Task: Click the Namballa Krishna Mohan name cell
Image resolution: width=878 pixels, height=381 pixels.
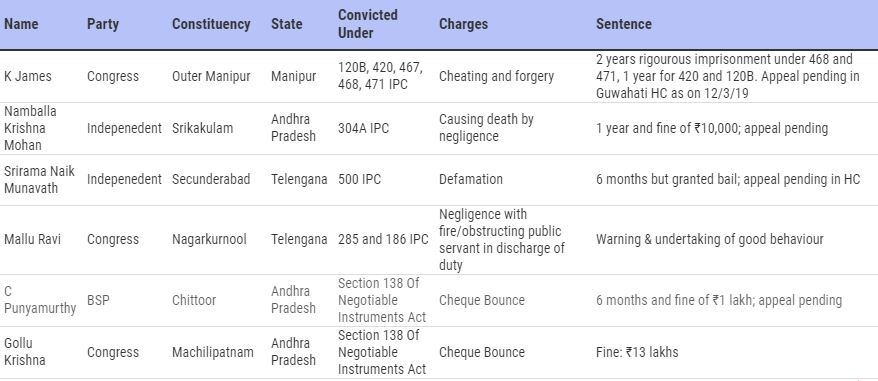Action: pyautogui.click(x=24, y=128)
